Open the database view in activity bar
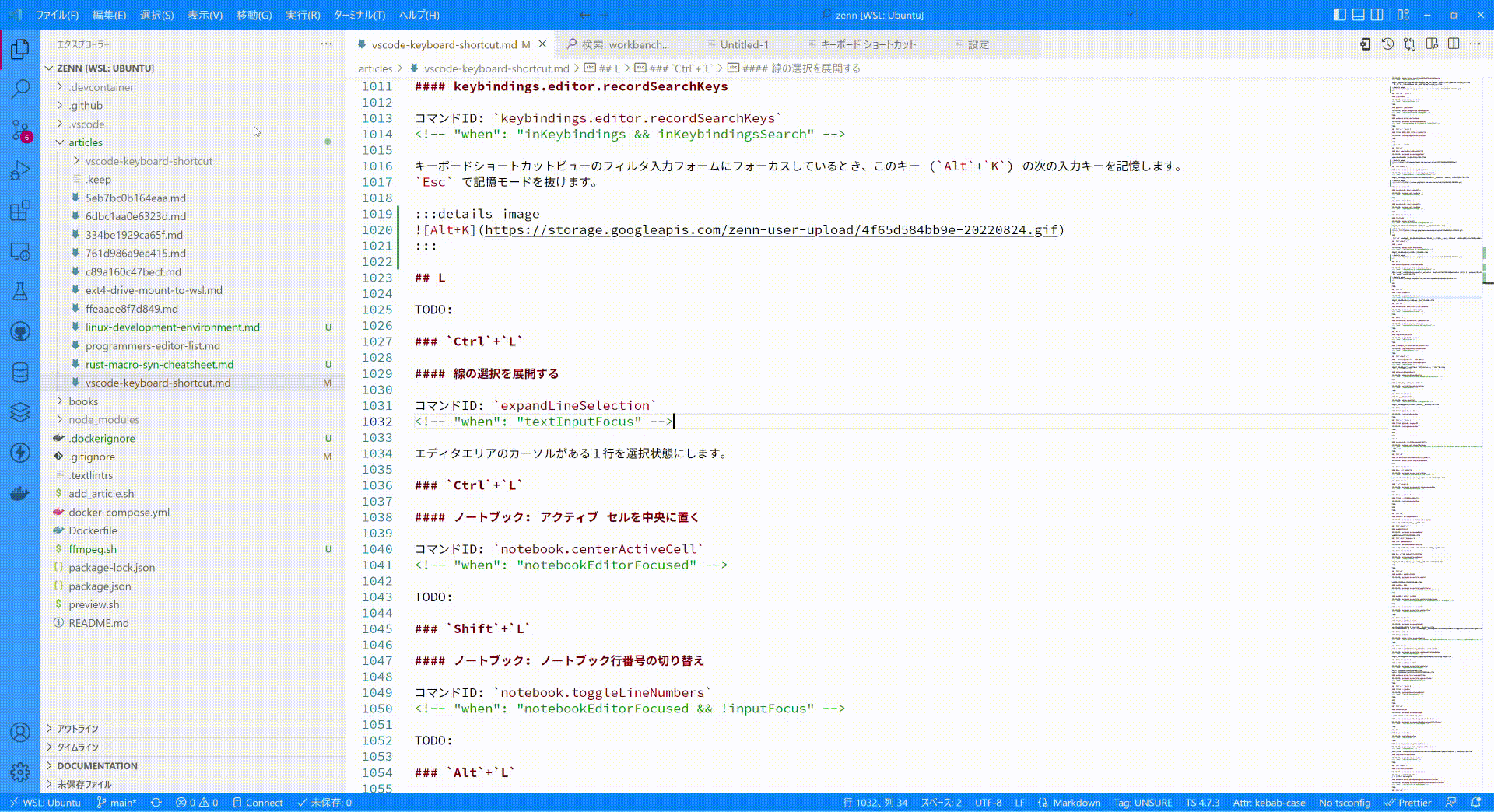This screenshot has height=812, width=1494. click(x=20, y=373)
